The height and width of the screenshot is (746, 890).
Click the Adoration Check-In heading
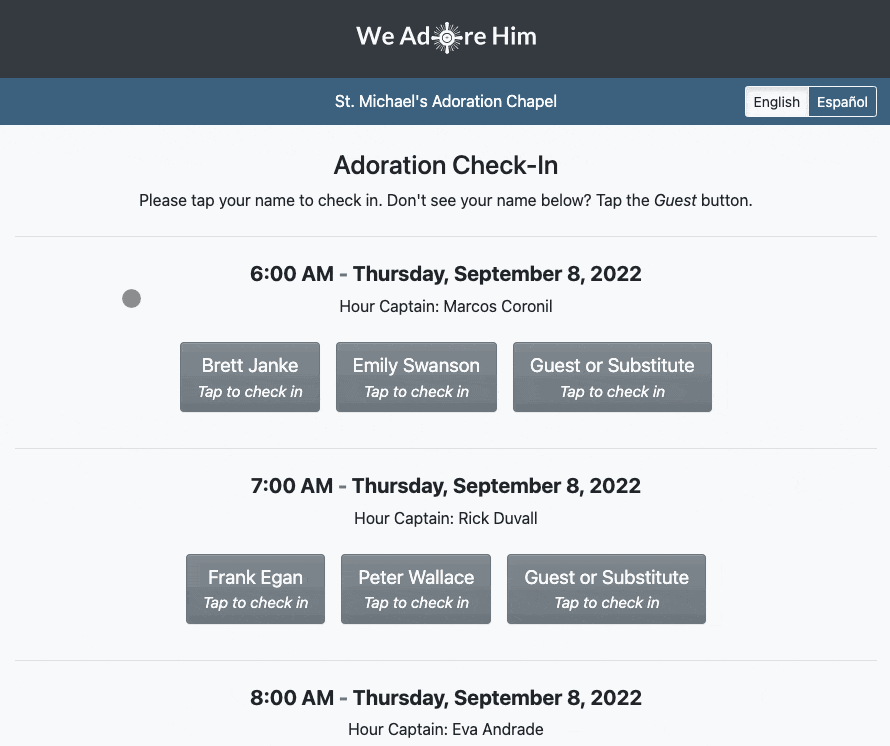[x=445, y=165]
